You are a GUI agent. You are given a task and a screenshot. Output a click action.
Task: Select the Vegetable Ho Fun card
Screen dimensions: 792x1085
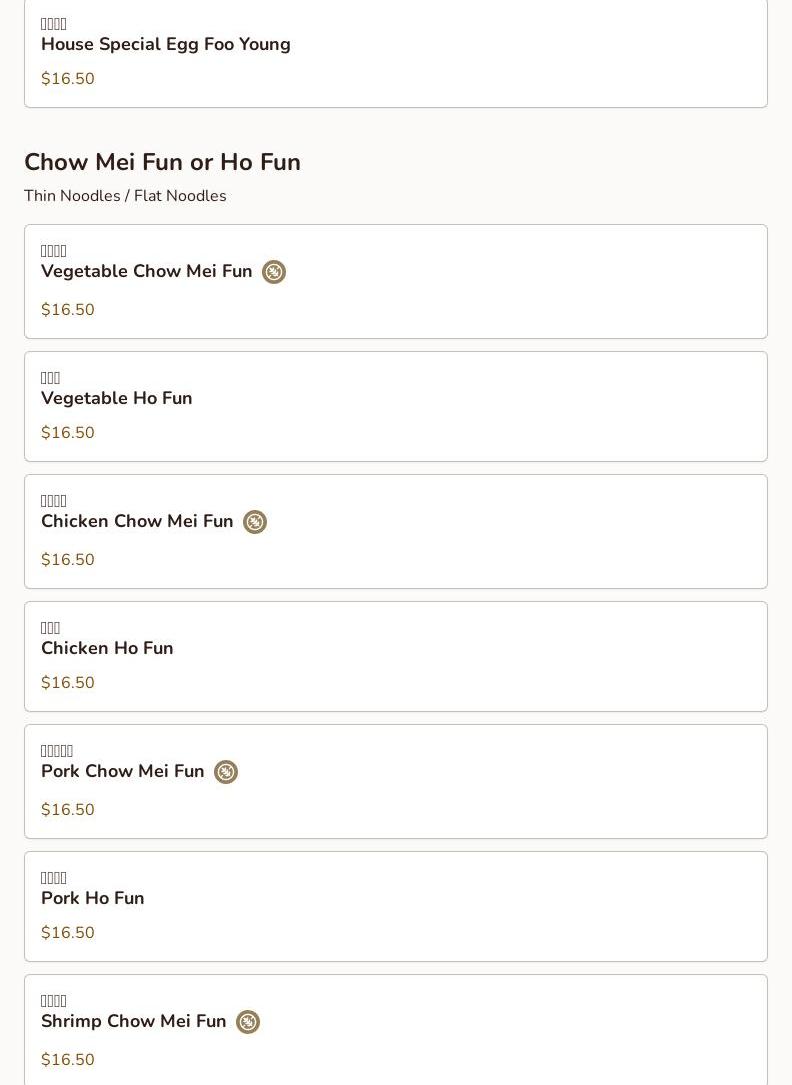click(x=396, y=406)
